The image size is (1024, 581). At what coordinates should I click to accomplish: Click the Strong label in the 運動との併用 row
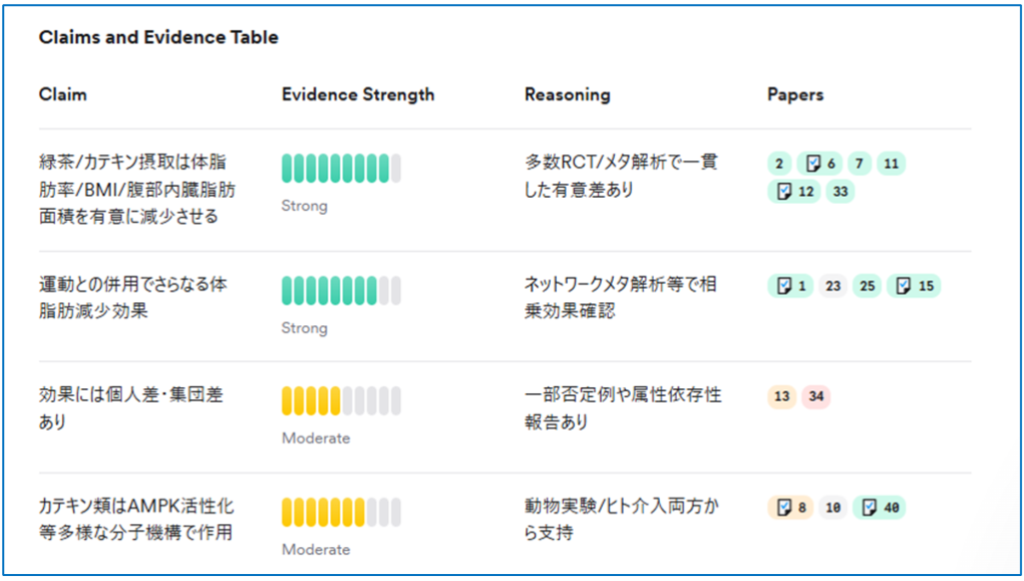[x=304, y=328]
